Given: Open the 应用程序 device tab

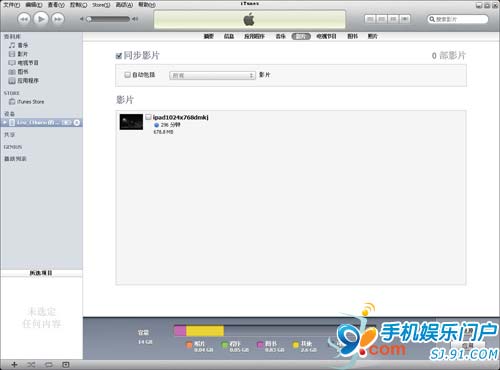Looking at the screenshot, I should click(254, 36).
